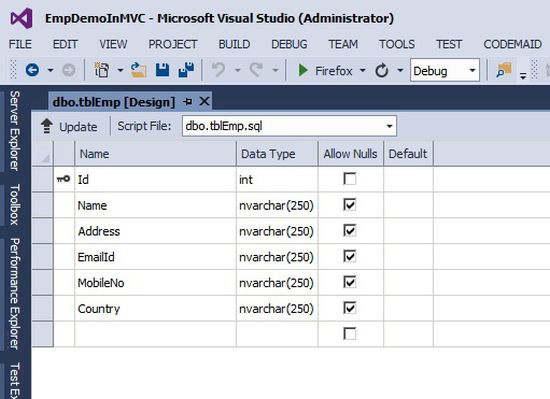
Task: Click the Redo arrow icon
Action: click(256, 70)
